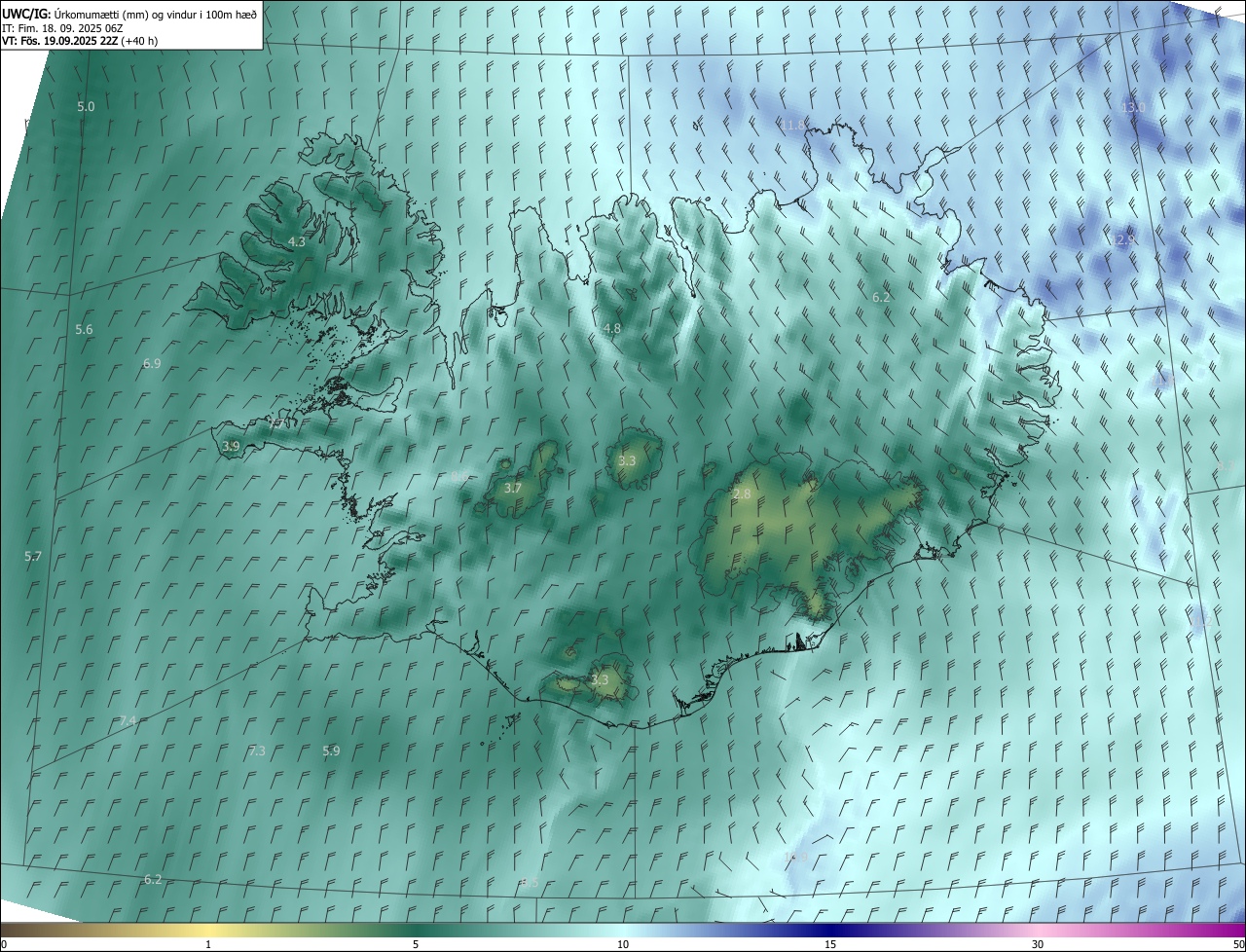Click the 12.9 value label

pyautogui.click(x=1123, y=239)
